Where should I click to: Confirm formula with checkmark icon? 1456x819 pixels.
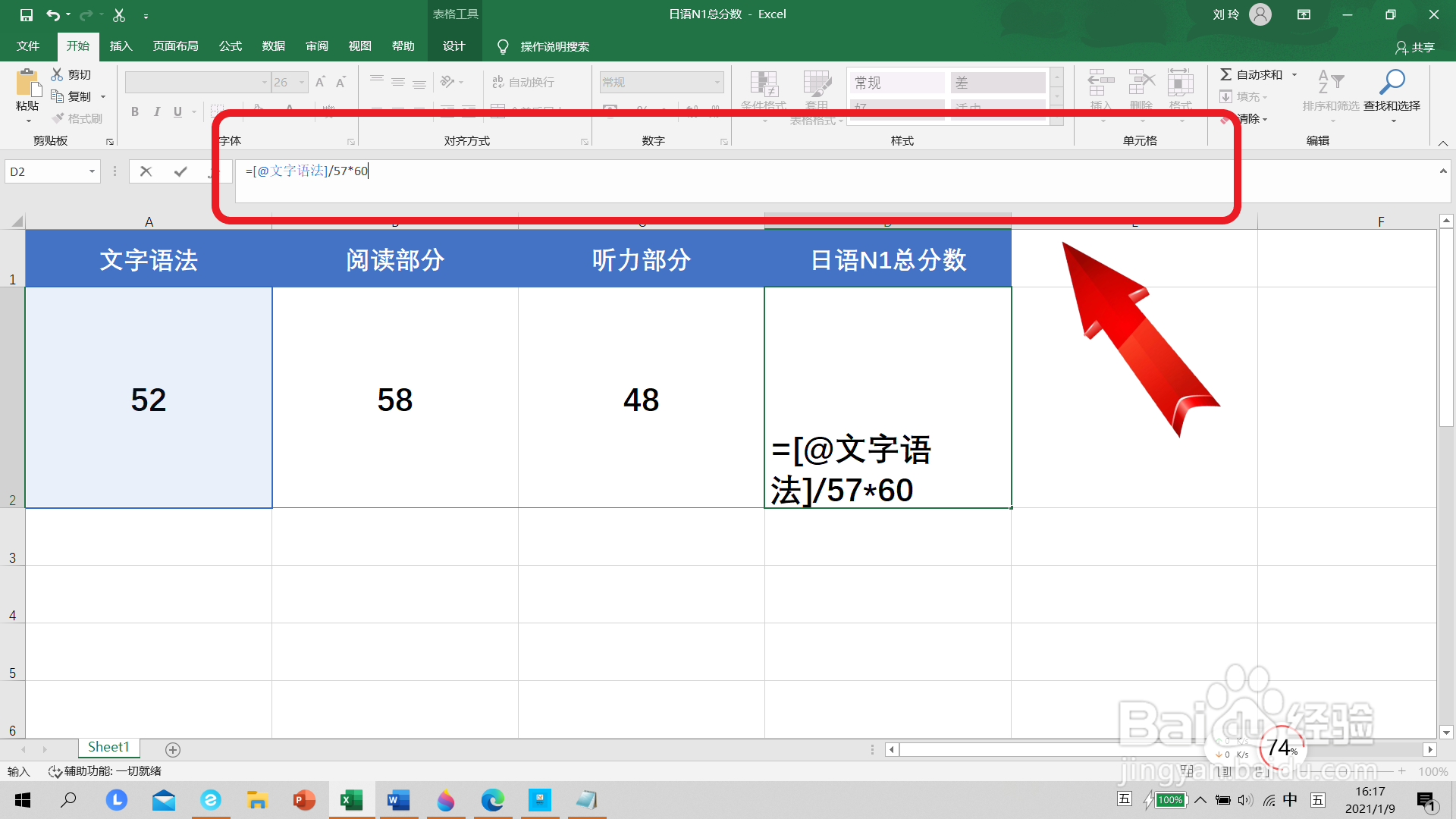pos(180,171)
